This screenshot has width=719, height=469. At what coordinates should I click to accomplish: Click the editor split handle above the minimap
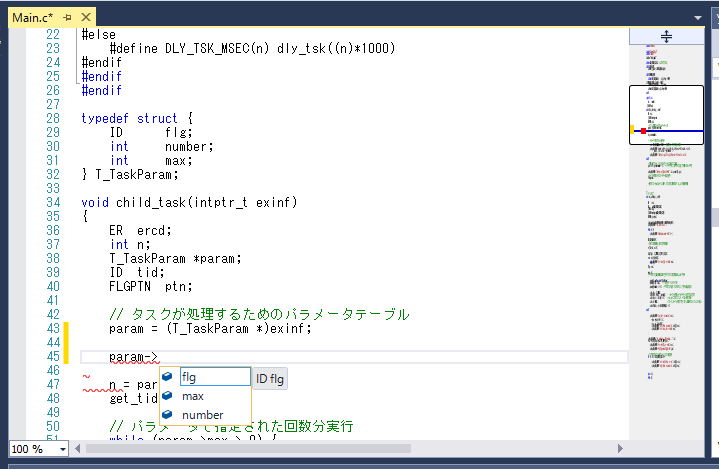[x=667, y=35]
